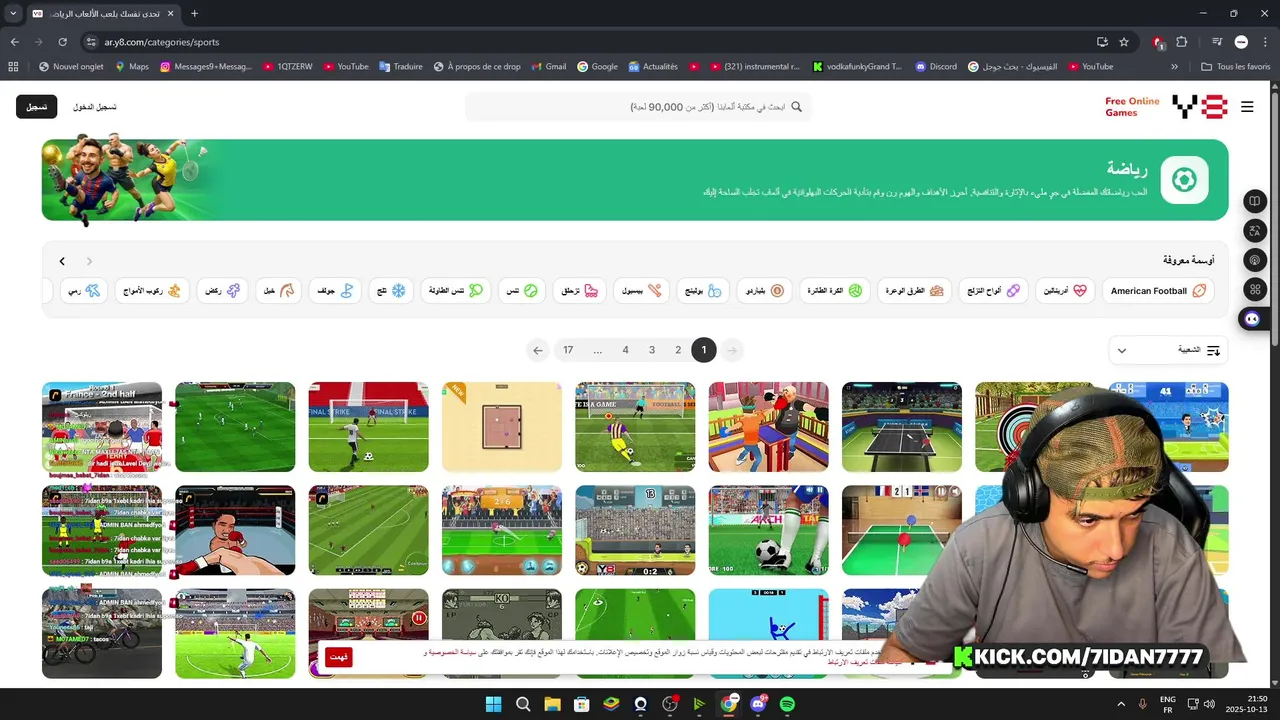This screenshot has width=1280, height=720.
Task: Click the Y8 Free Online Games logo
Action: [x=1166, y=107]
